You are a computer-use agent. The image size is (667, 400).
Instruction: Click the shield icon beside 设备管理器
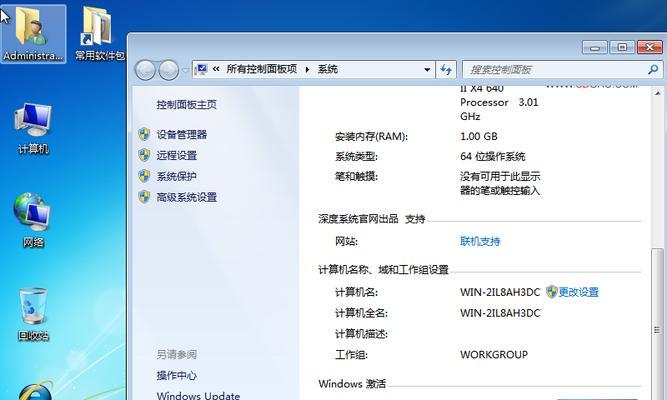pyautogui.click(x=144, y=134)
